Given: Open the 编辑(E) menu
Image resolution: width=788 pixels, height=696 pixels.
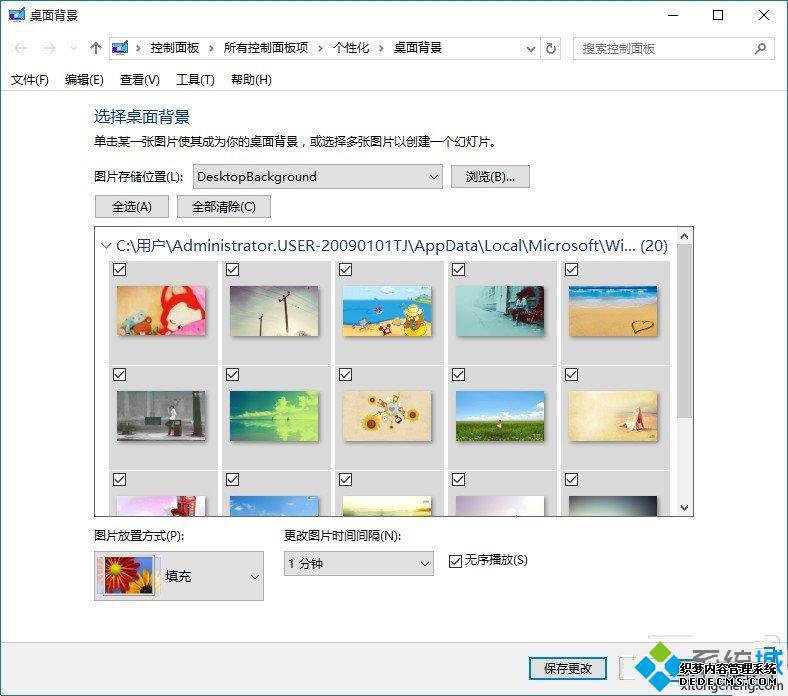Looking at the screenshot, I should pos(84,80).
